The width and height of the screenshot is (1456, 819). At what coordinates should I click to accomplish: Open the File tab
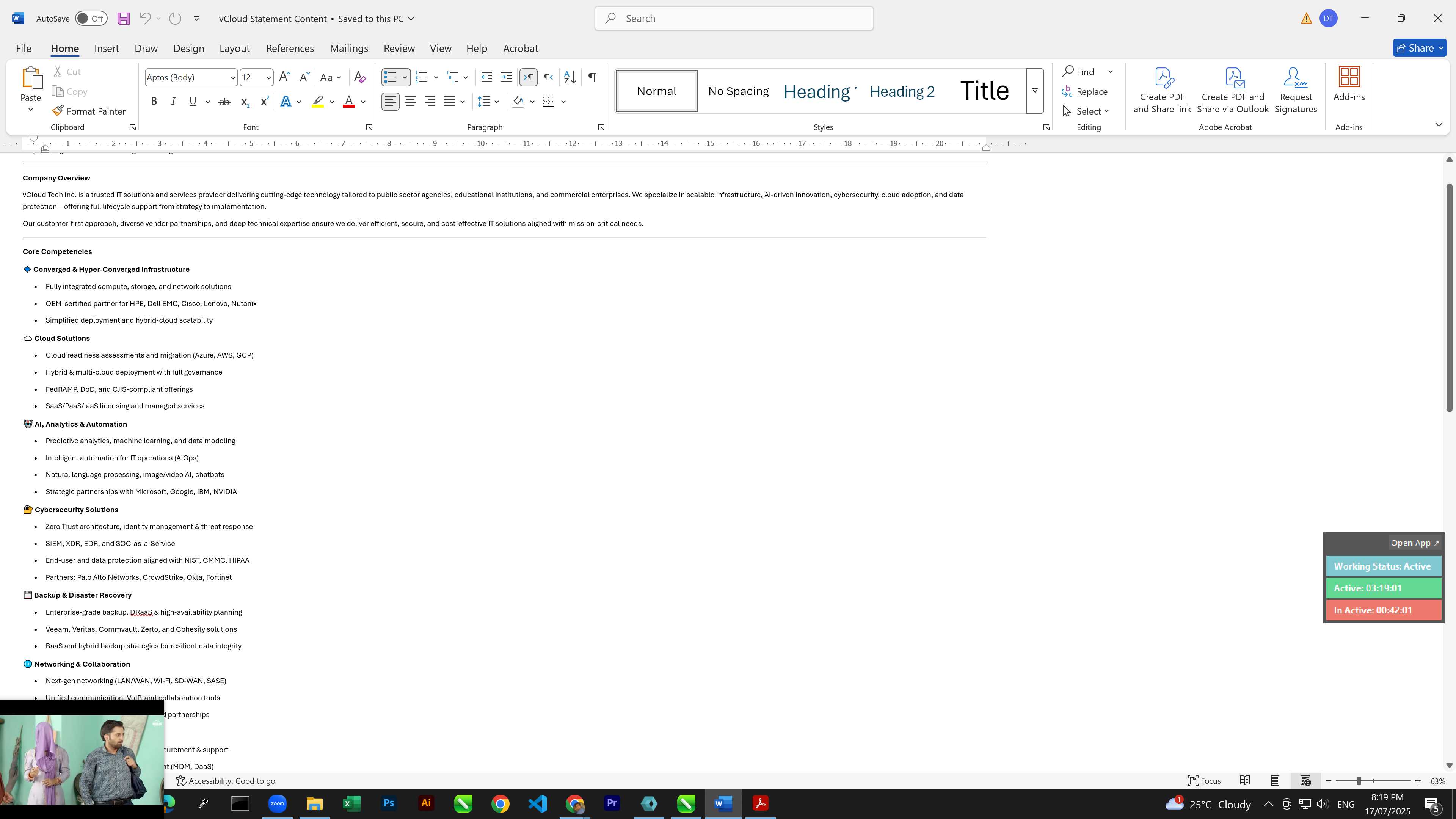click(x=23, y=49)
